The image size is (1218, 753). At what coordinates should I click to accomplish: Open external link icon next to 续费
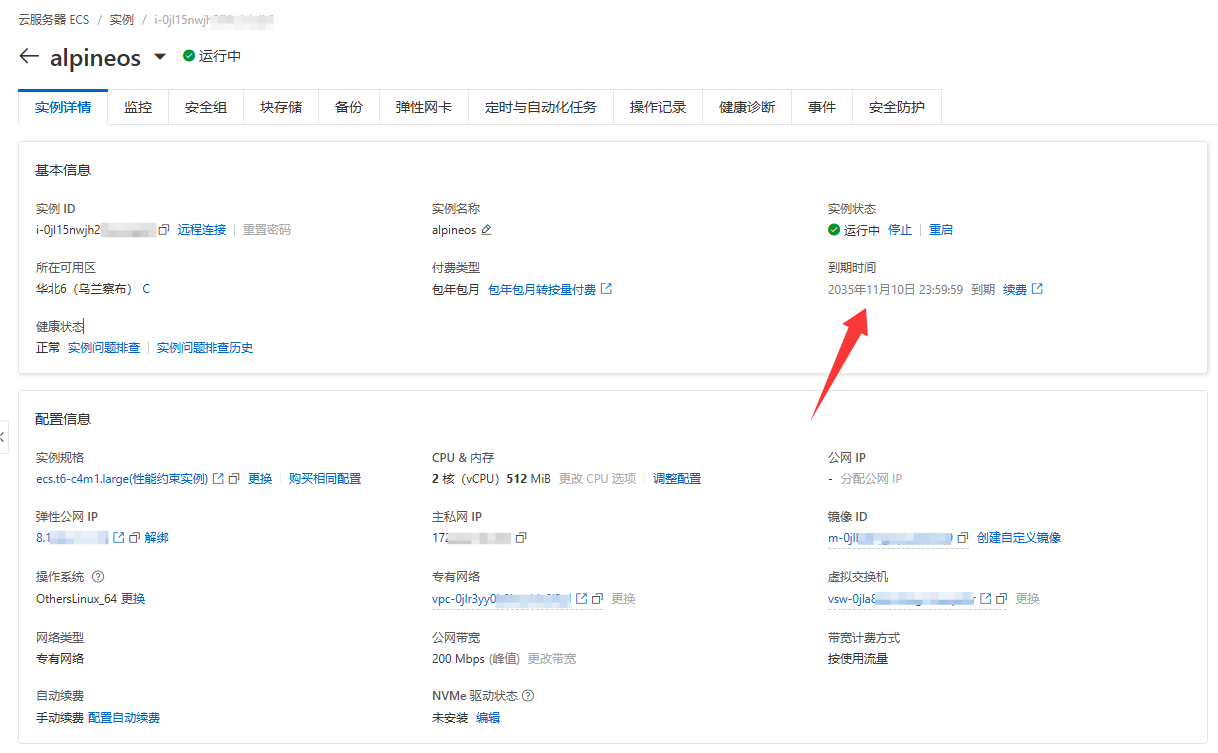tap(1037, 289)
